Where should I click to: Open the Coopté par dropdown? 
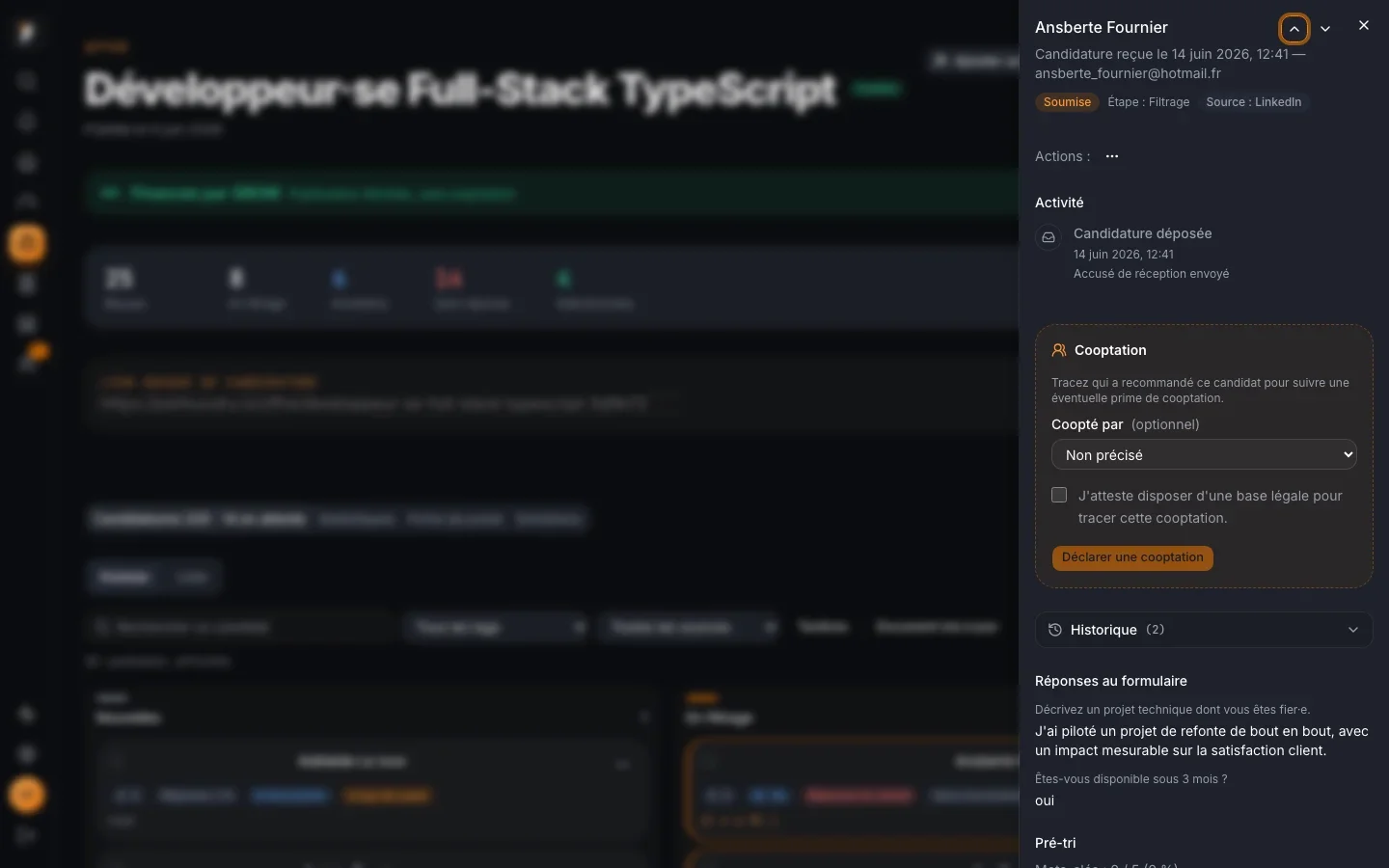[x=1204, y=455]
